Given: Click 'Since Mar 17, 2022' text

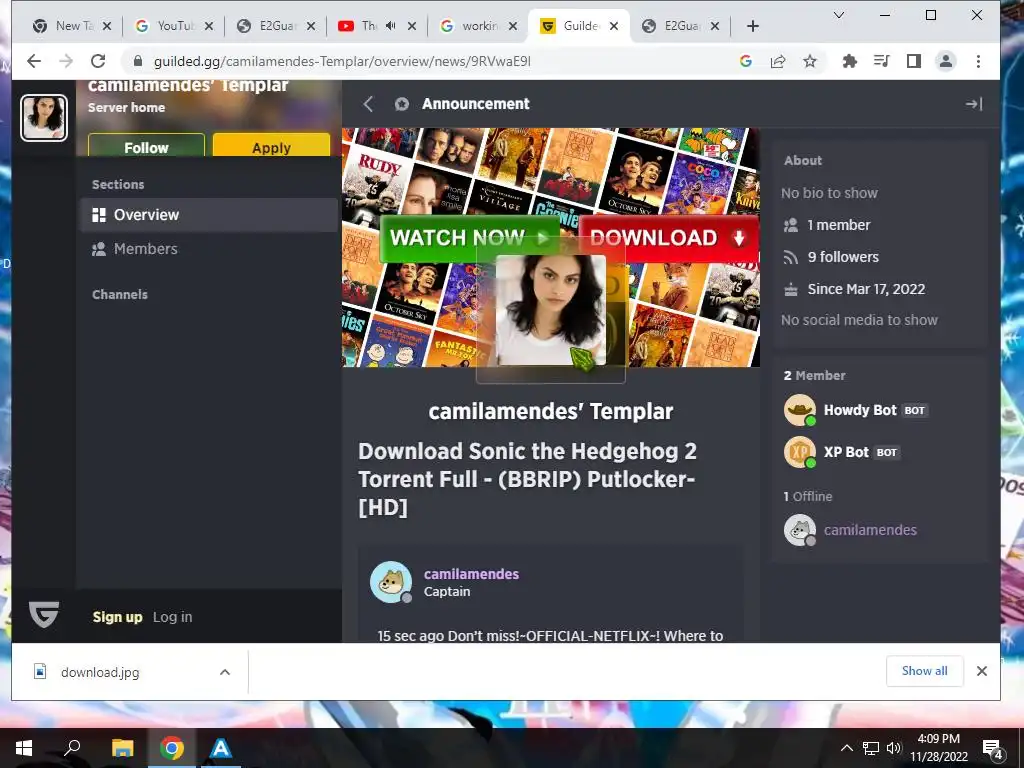Looking at the screenshot, I should tap(866, 289).
